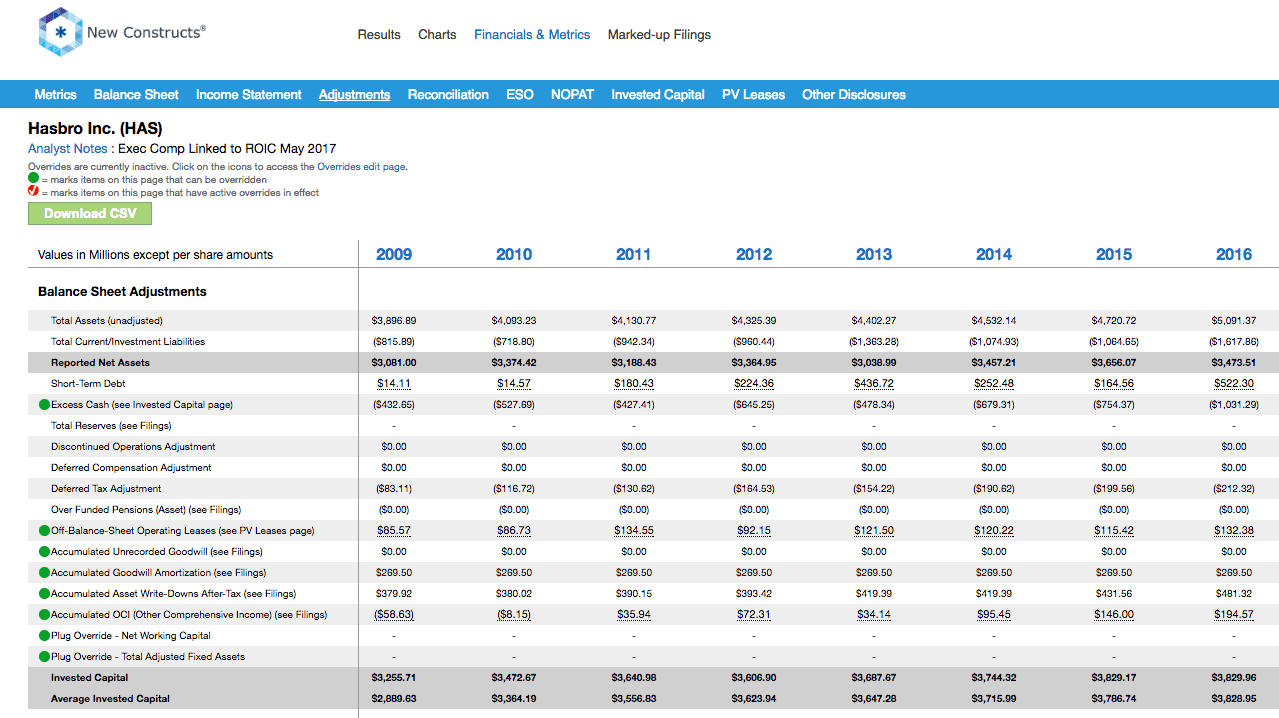Viewport: 1279px width, 718px height.
Task: Open Marked-up Filings
Action: pyautogui.click(x=659, y=35)
